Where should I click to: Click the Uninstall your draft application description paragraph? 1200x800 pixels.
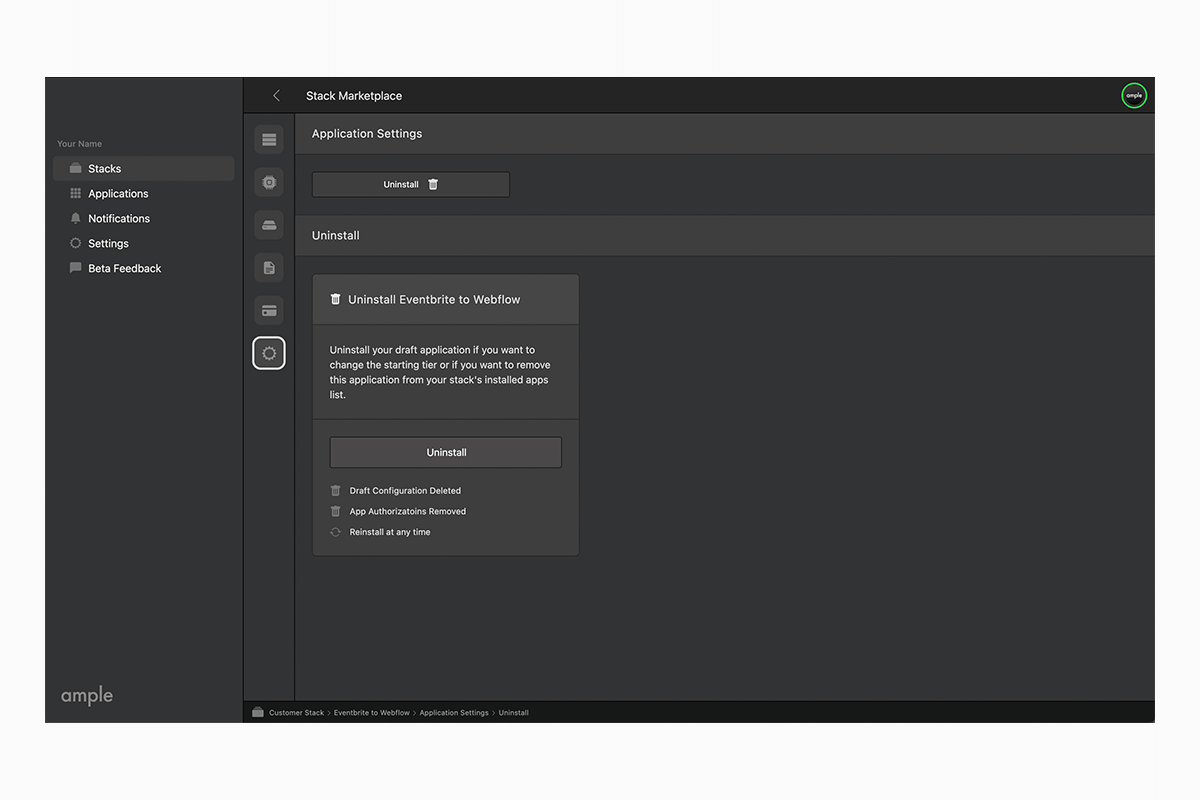click(x=440, y=372)
